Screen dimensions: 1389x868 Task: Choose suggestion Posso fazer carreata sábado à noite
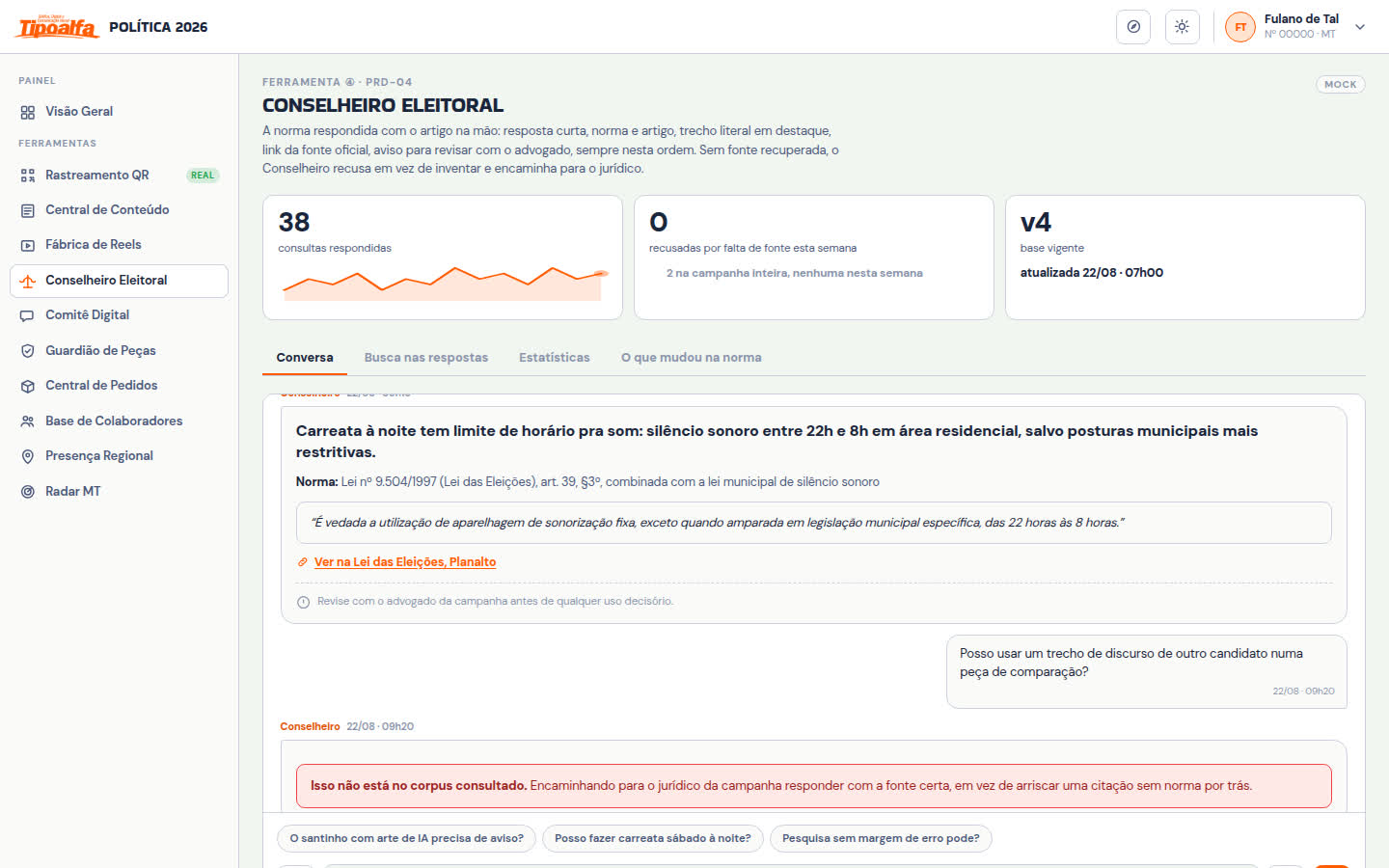coord(653,838)
